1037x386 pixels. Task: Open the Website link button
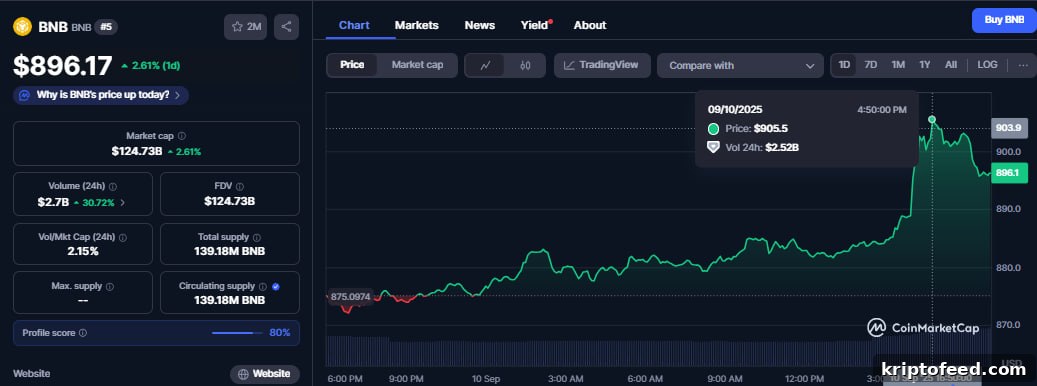coord(265,374)
